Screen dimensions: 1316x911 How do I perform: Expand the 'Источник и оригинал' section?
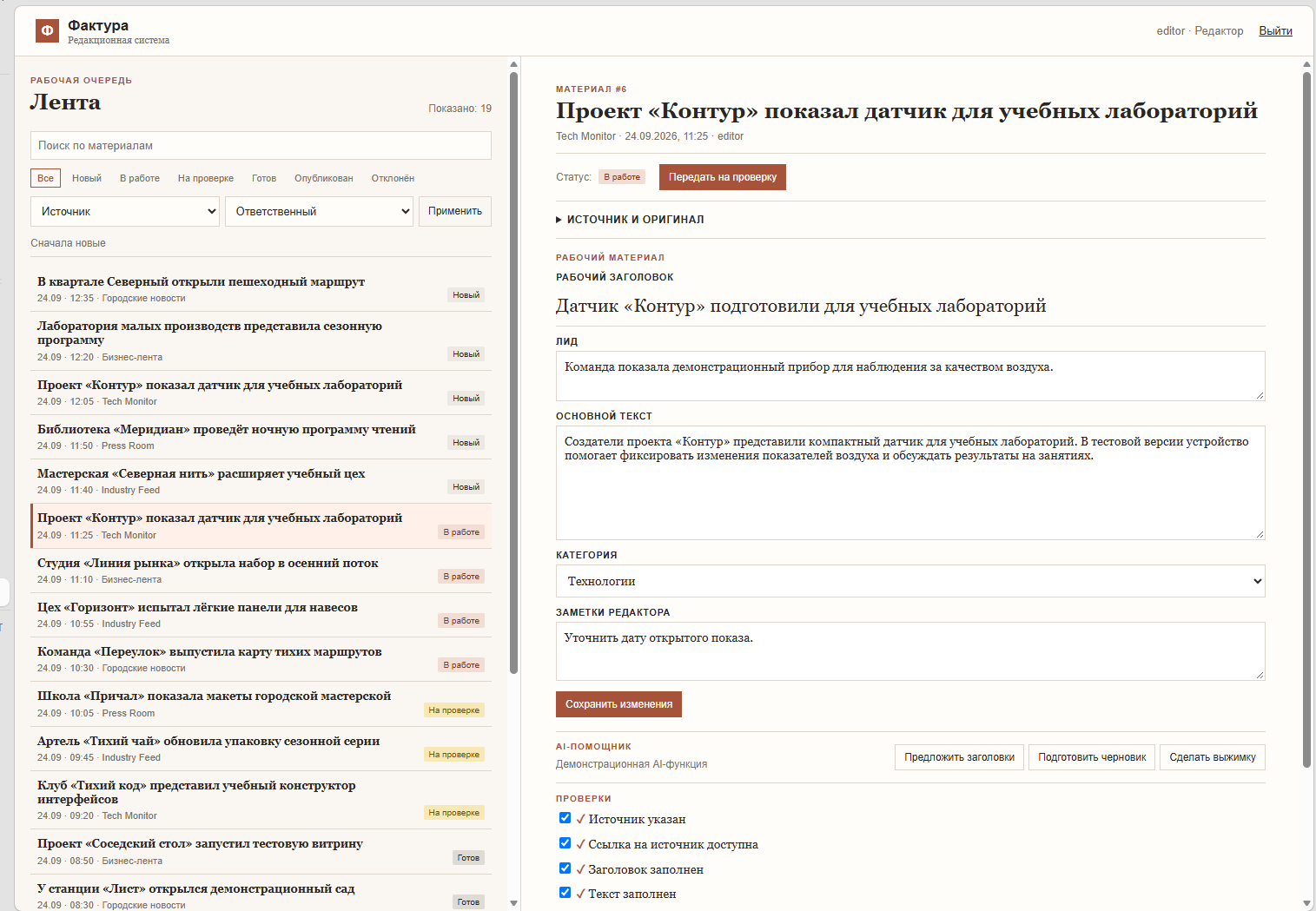[x=630, y=220]
